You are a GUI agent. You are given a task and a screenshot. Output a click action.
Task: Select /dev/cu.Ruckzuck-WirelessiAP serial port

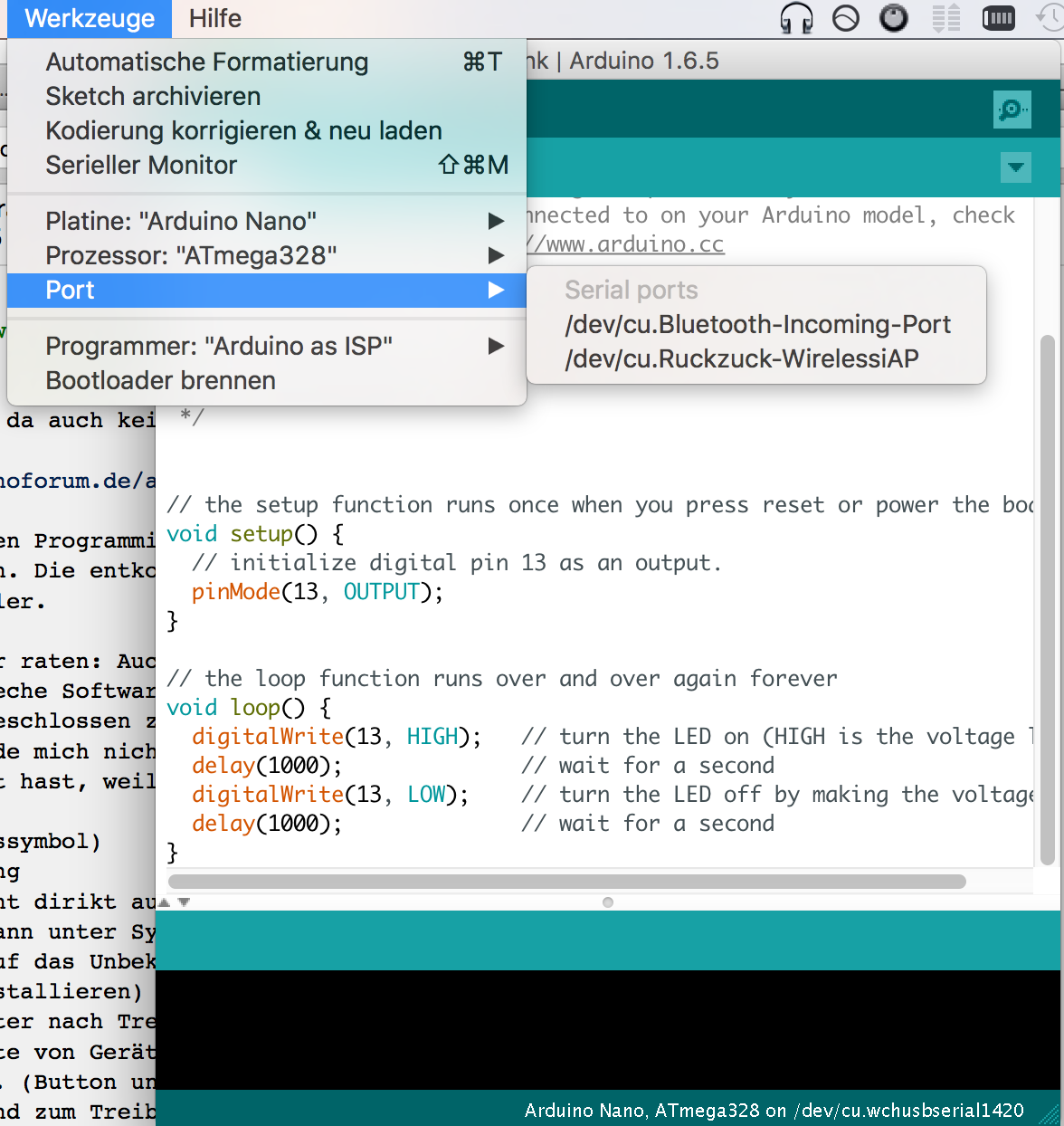tap(756, 358)
